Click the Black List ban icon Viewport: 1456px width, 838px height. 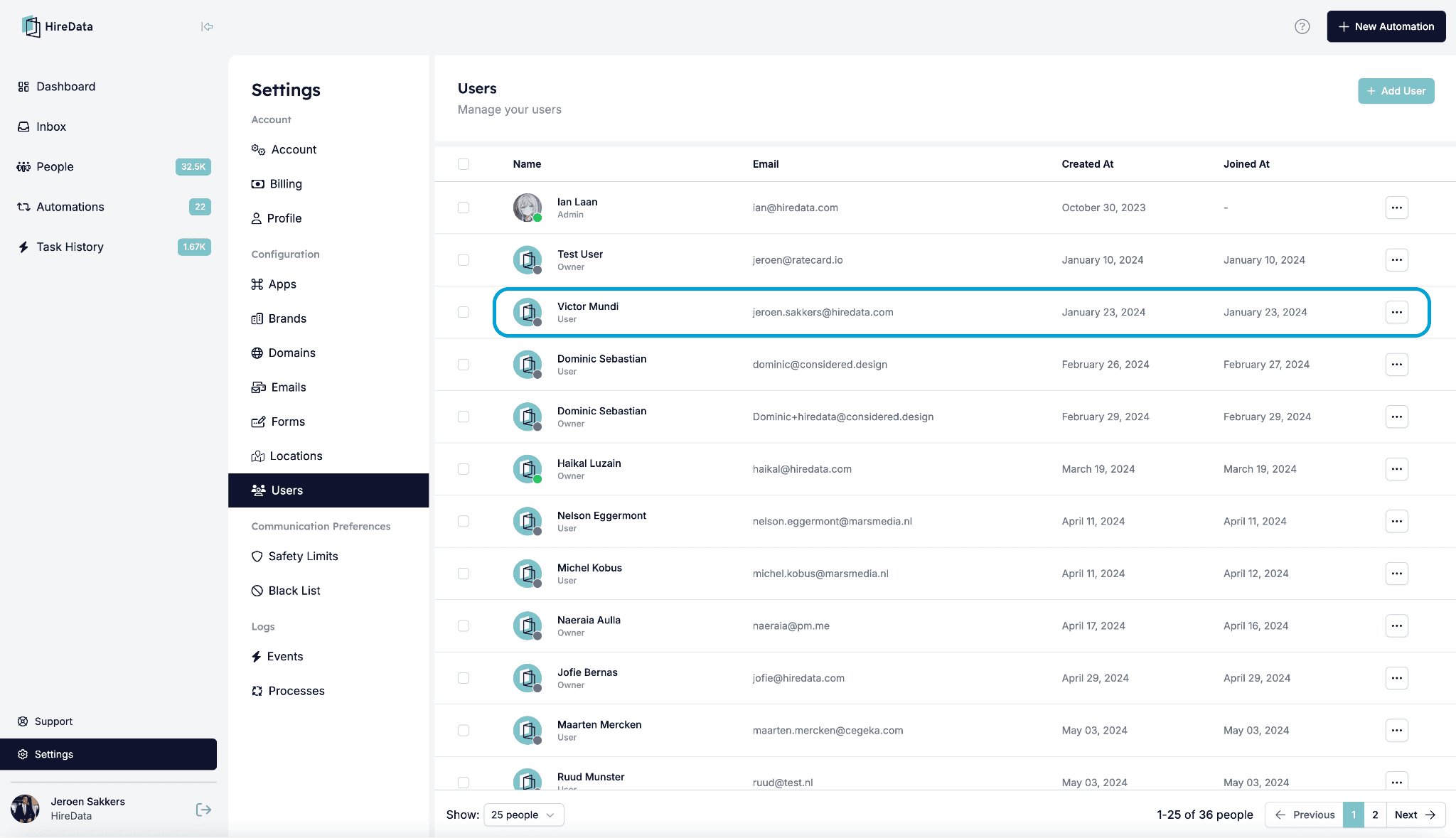257,591
